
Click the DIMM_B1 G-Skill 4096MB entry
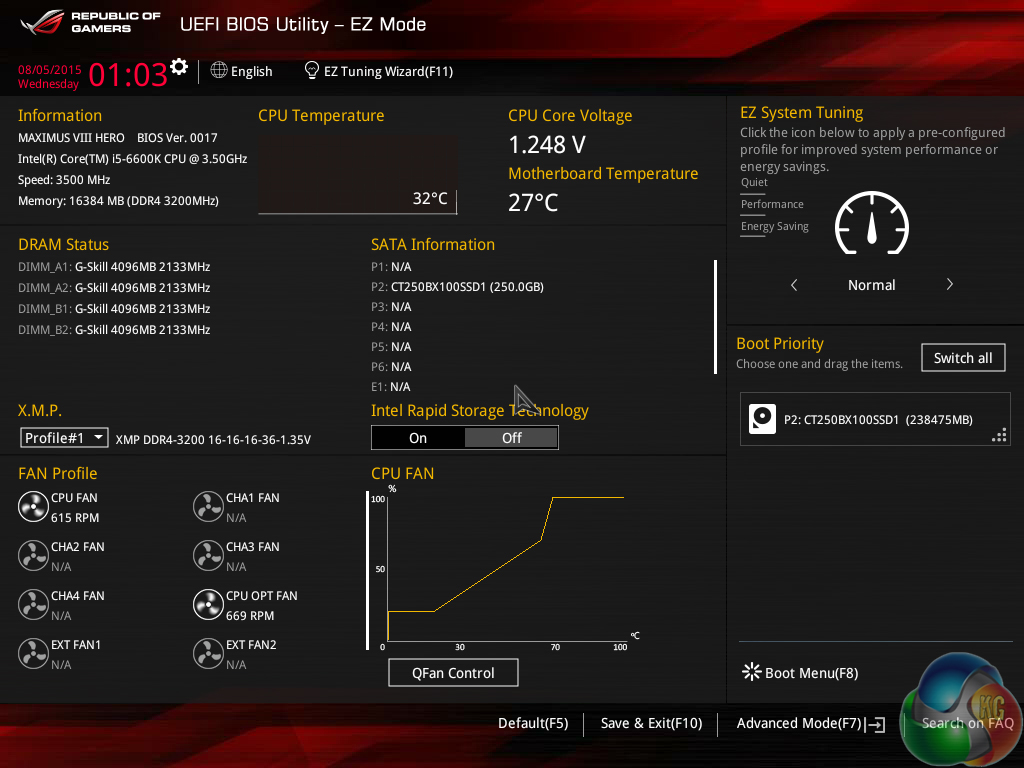(x=114, y=308)
